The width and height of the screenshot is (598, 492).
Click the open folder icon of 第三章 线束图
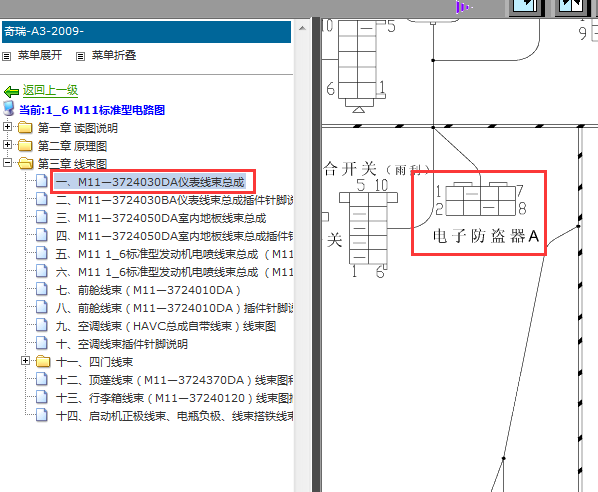pyautogui.click(x=26, y=163)
